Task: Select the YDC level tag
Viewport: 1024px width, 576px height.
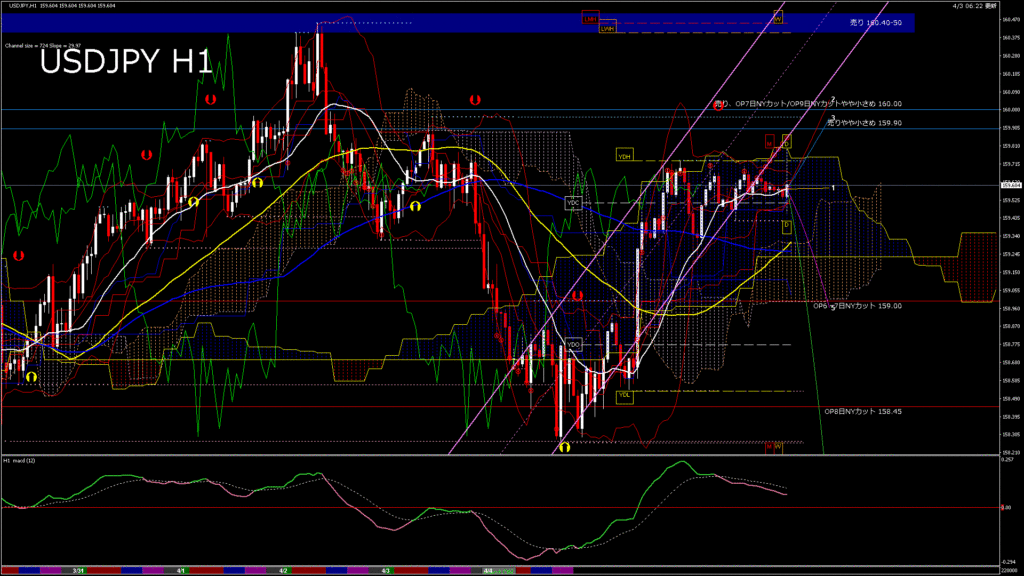Action: click(574, 202)
